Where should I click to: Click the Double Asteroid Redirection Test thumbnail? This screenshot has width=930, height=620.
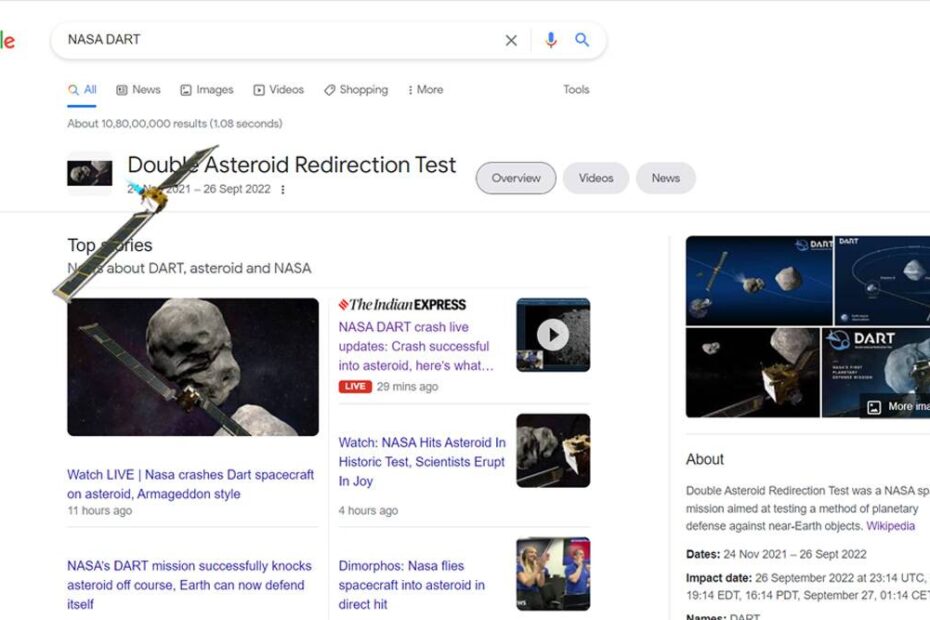89,173
